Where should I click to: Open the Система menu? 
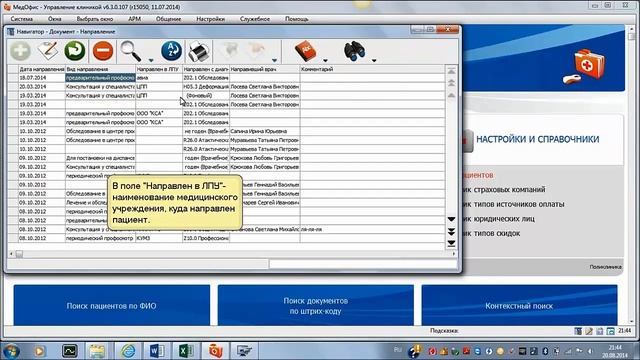coord(22,19)
